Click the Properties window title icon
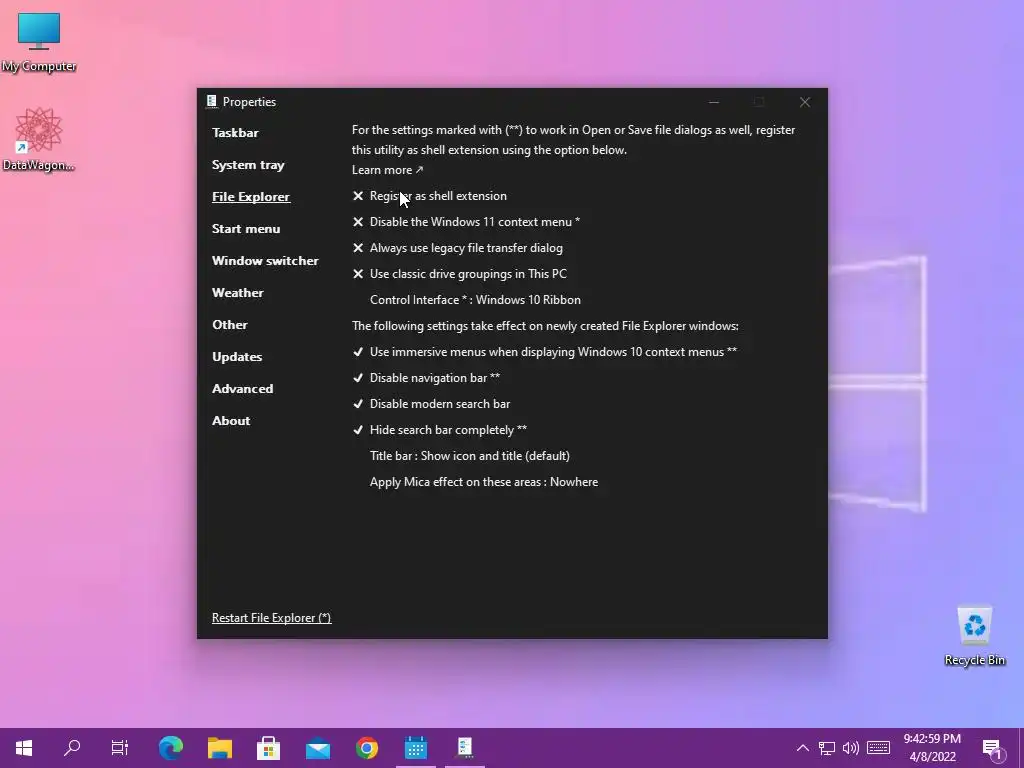Screen dimensions: 1024x768 click(211, 101)
